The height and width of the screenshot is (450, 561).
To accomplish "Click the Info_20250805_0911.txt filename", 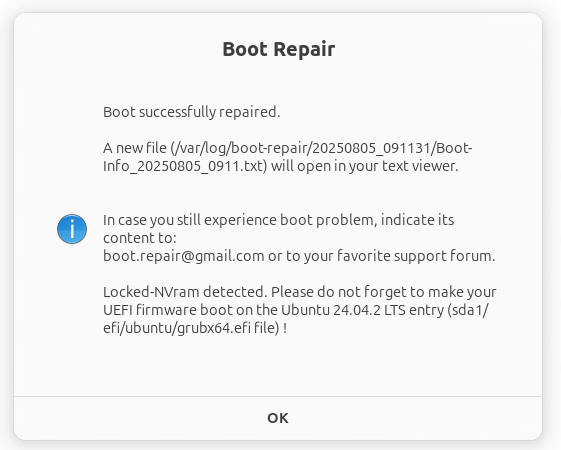I will coord(183,166).
